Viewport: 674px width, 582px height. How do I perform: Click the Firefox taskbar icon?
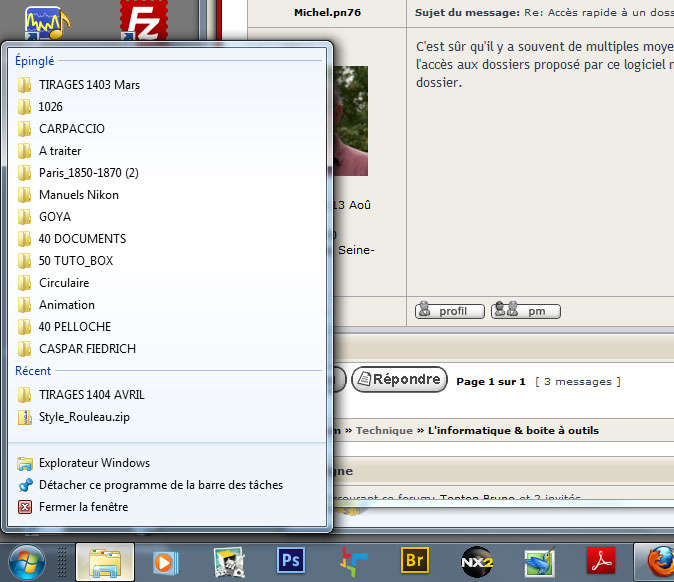point(658,561)
